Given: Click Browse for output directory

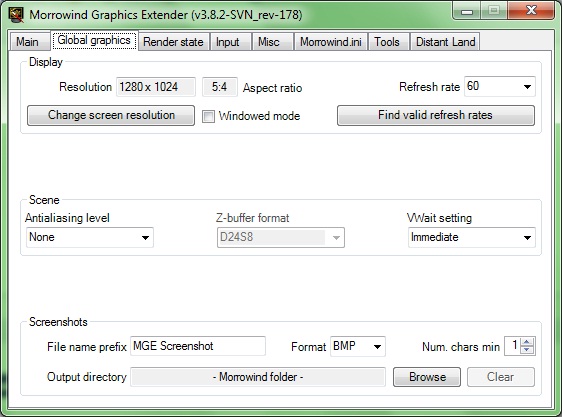Looking at the screenshot, I should click(427, 377).
